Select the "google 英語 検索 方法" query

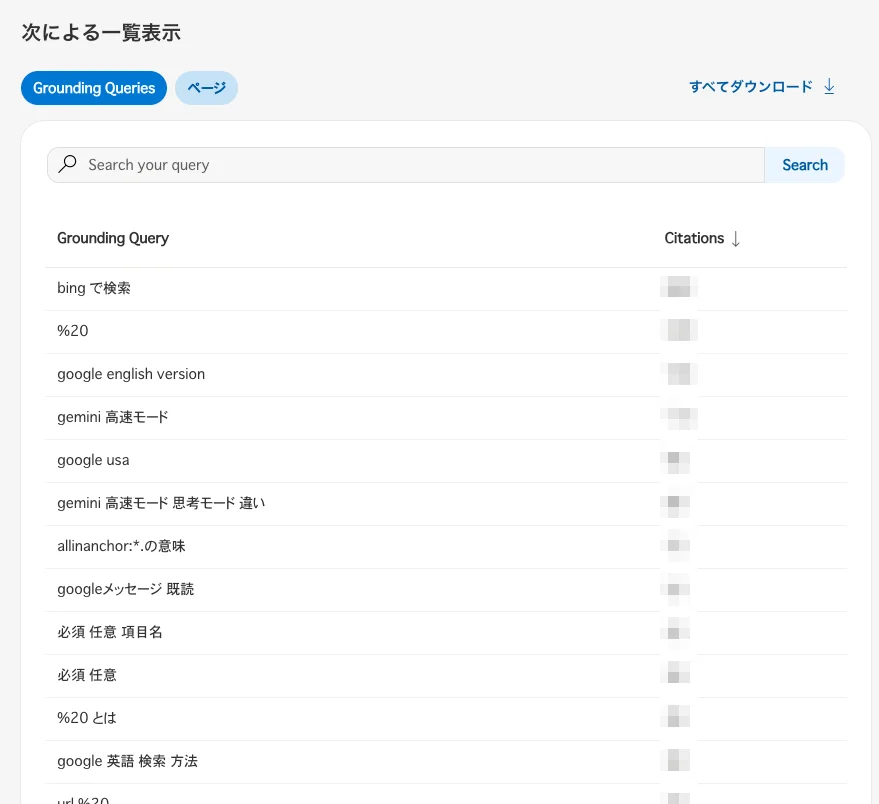coord(128,761)
